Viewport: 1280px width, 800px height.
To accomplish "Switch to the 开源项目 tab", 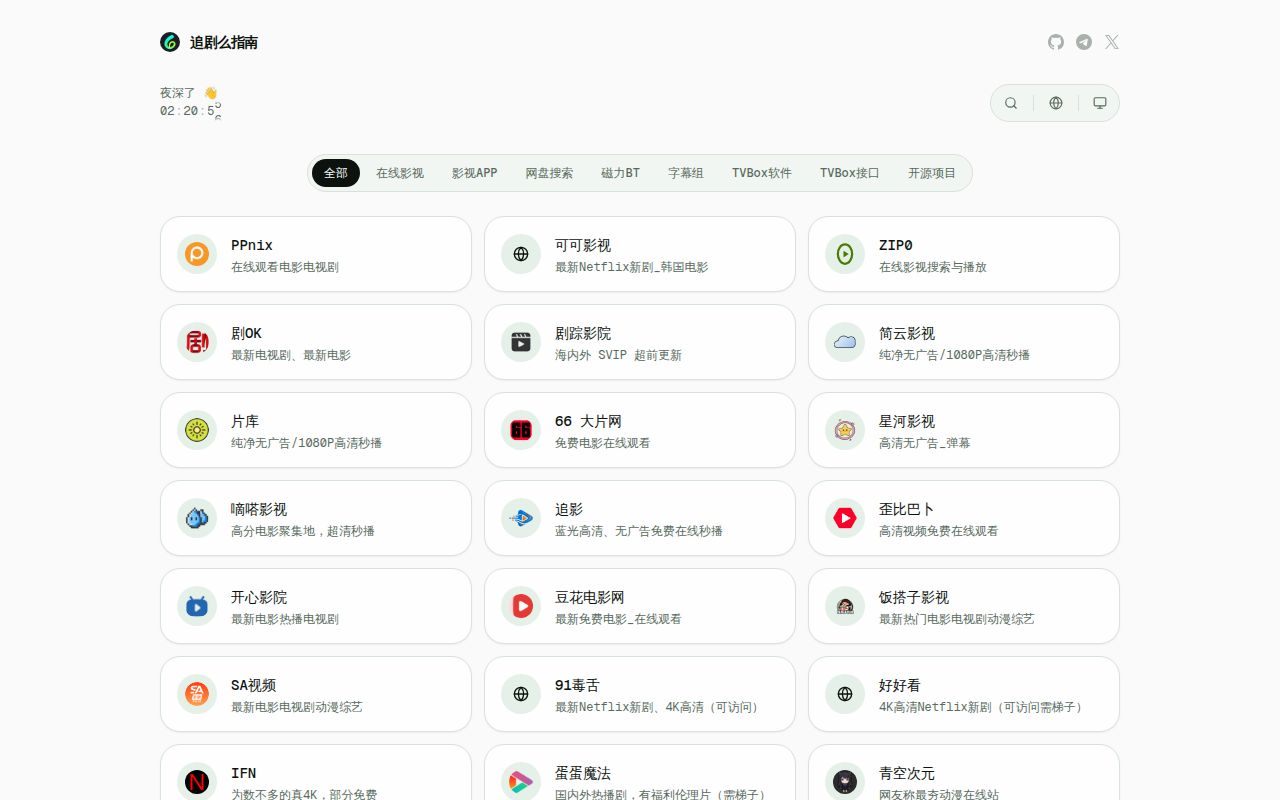I will coord(932,173).
